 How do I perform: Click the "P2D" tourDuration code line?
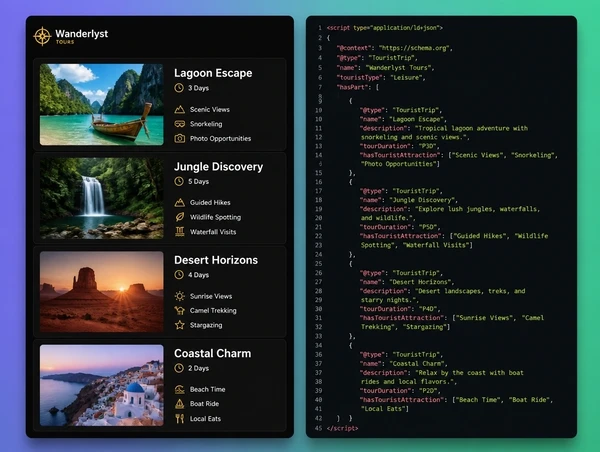400,391
